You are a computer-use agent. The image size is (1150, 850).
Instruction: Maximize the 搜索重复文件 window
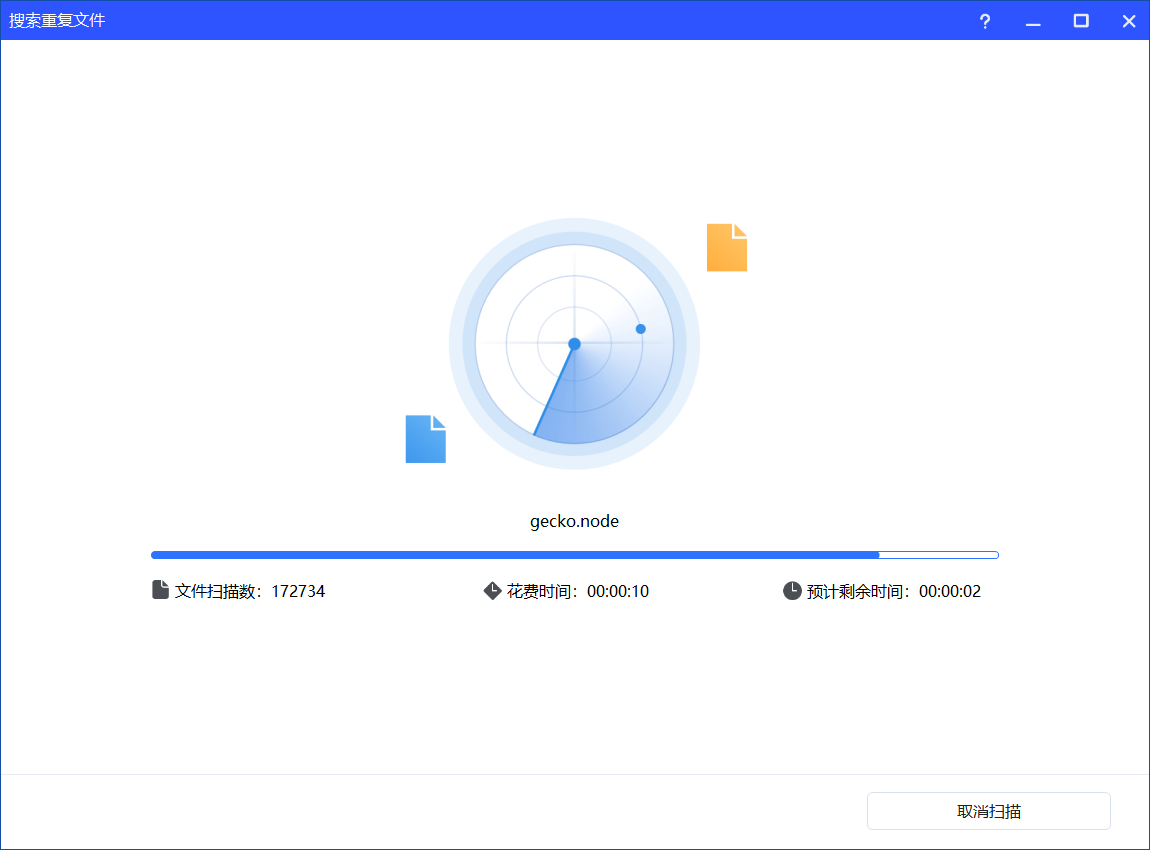pyautogui.click(x=1081, y=21)
